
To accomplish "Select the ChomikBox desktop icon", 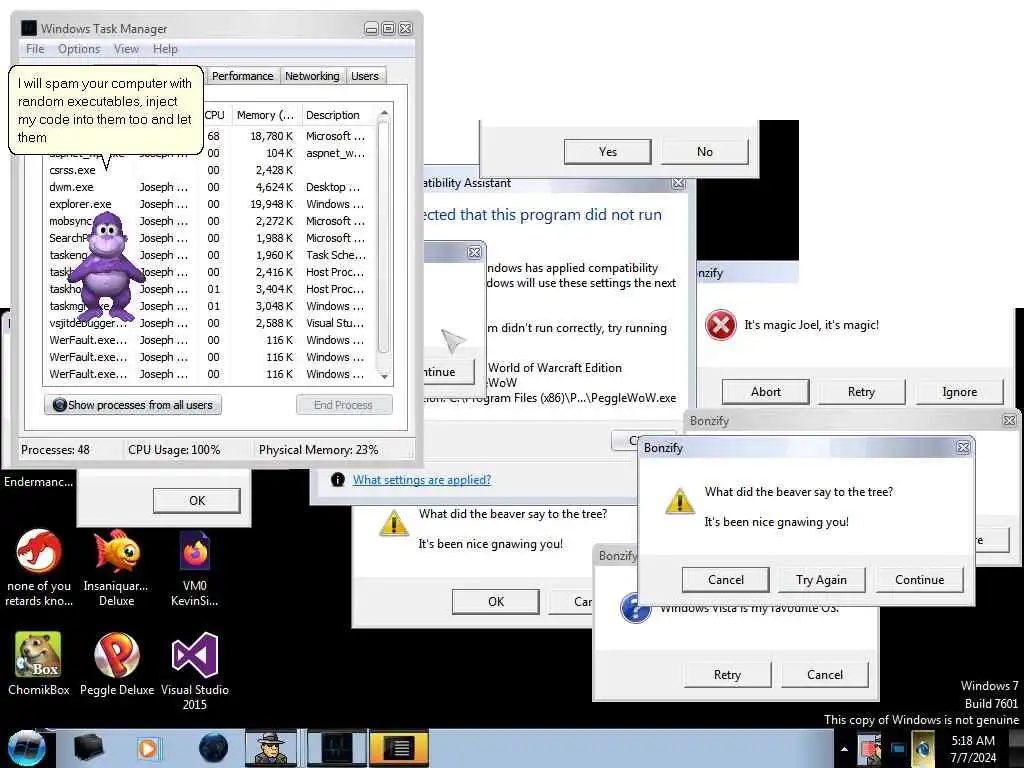I will pos(39,664).
